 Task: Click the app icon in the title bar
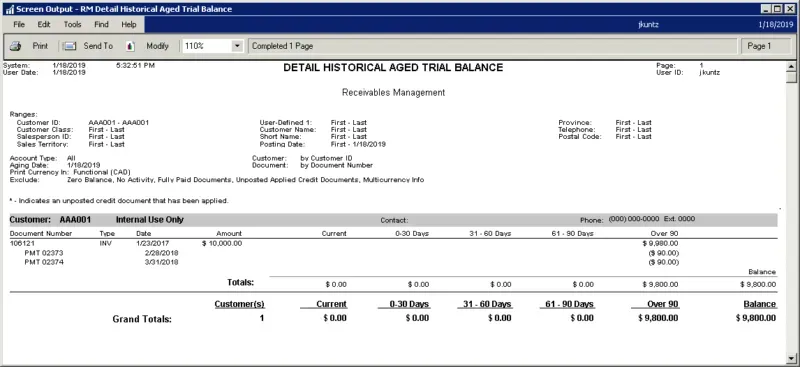9,9
